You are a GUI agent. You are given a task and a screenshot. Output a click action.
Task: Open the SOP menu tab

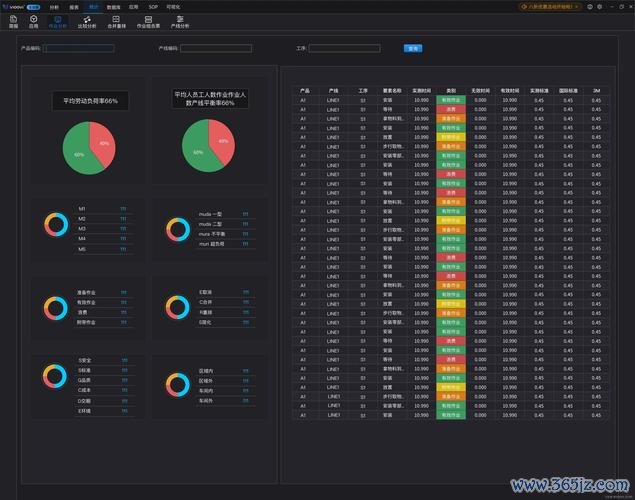(x=153, y=7)
